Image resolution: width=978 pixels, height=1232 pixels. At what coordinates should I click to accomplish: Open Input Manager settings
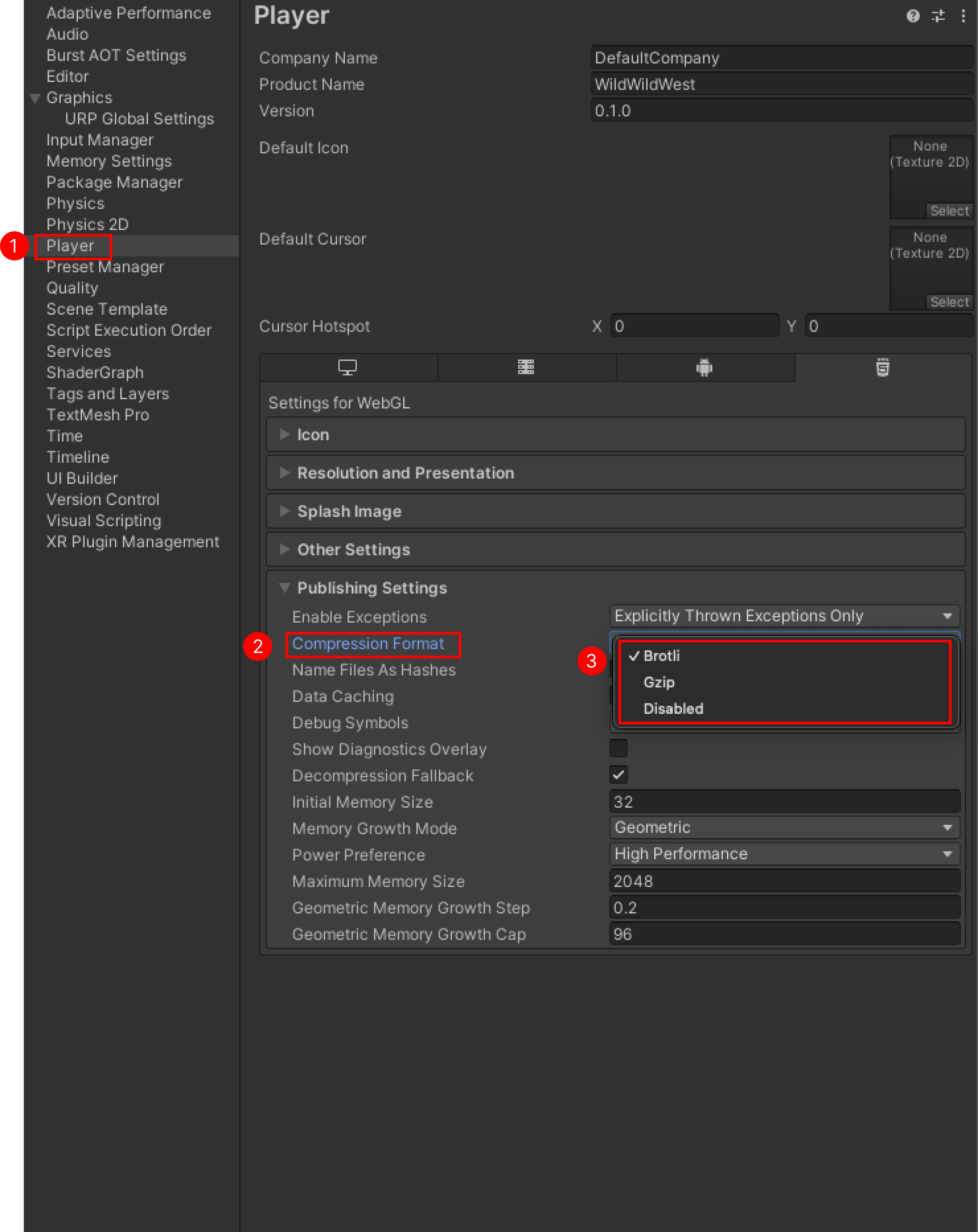100,140
